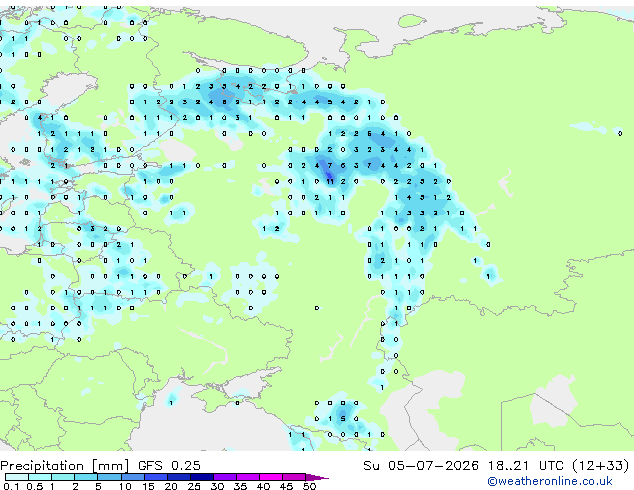Click the 'GFS 0.25' model label

tap(169, 465)
